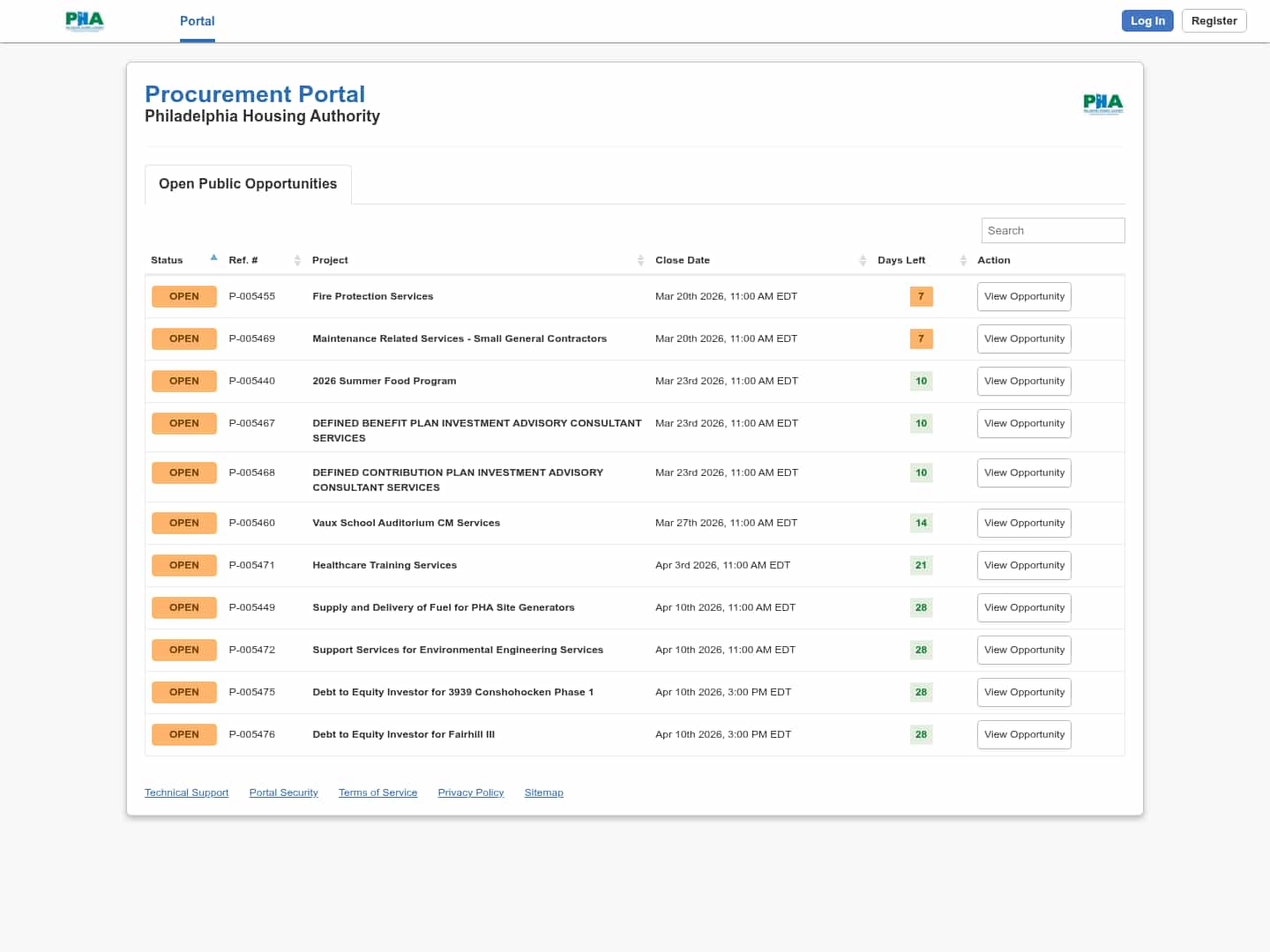
Task: Sort by Ref. # column arrows
Action: tap(297, 260)
